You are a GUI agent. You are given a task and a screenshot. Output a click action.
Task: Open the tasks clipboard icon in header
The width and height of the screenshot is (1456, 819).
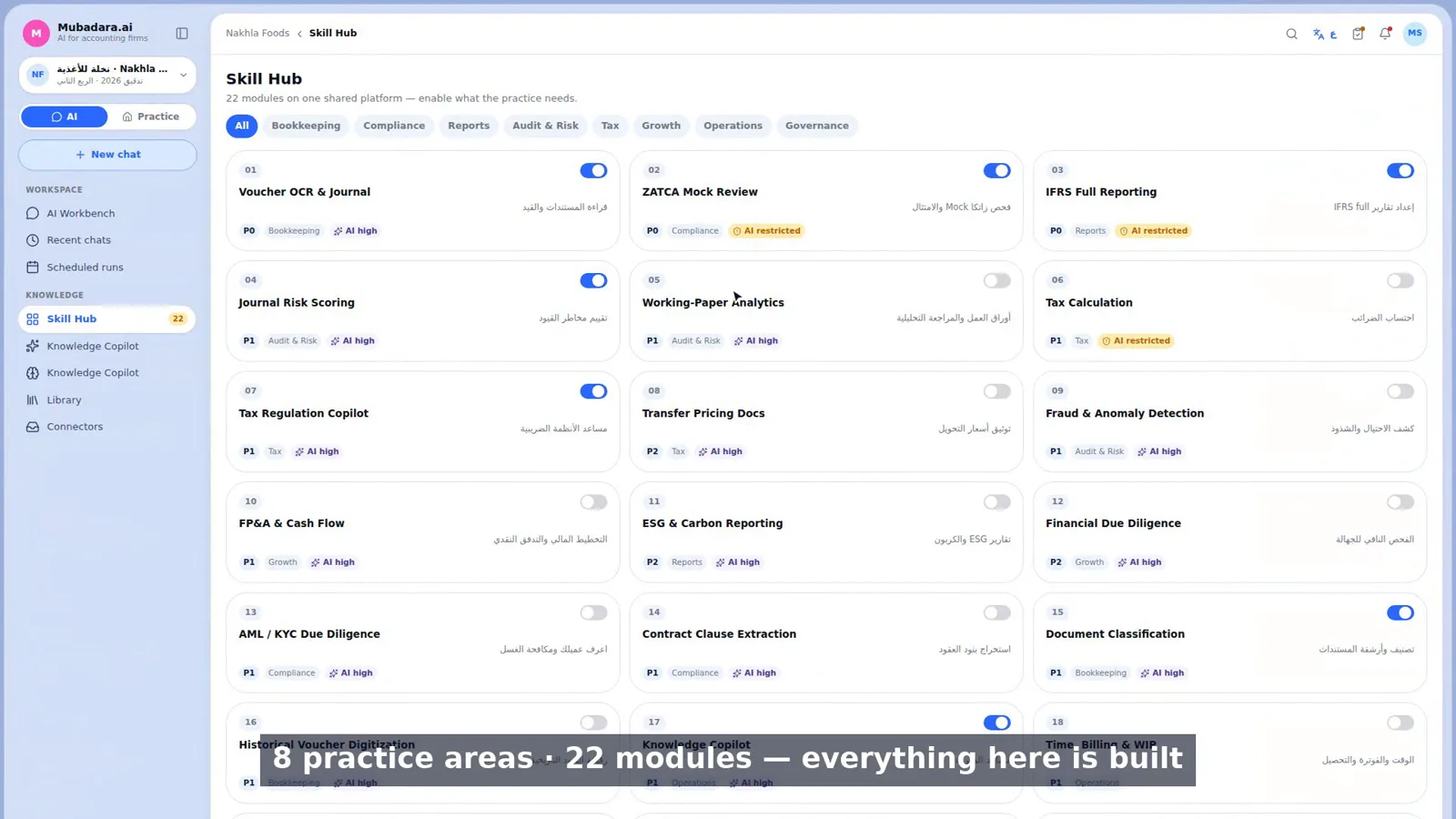(x=1358, y=34)
